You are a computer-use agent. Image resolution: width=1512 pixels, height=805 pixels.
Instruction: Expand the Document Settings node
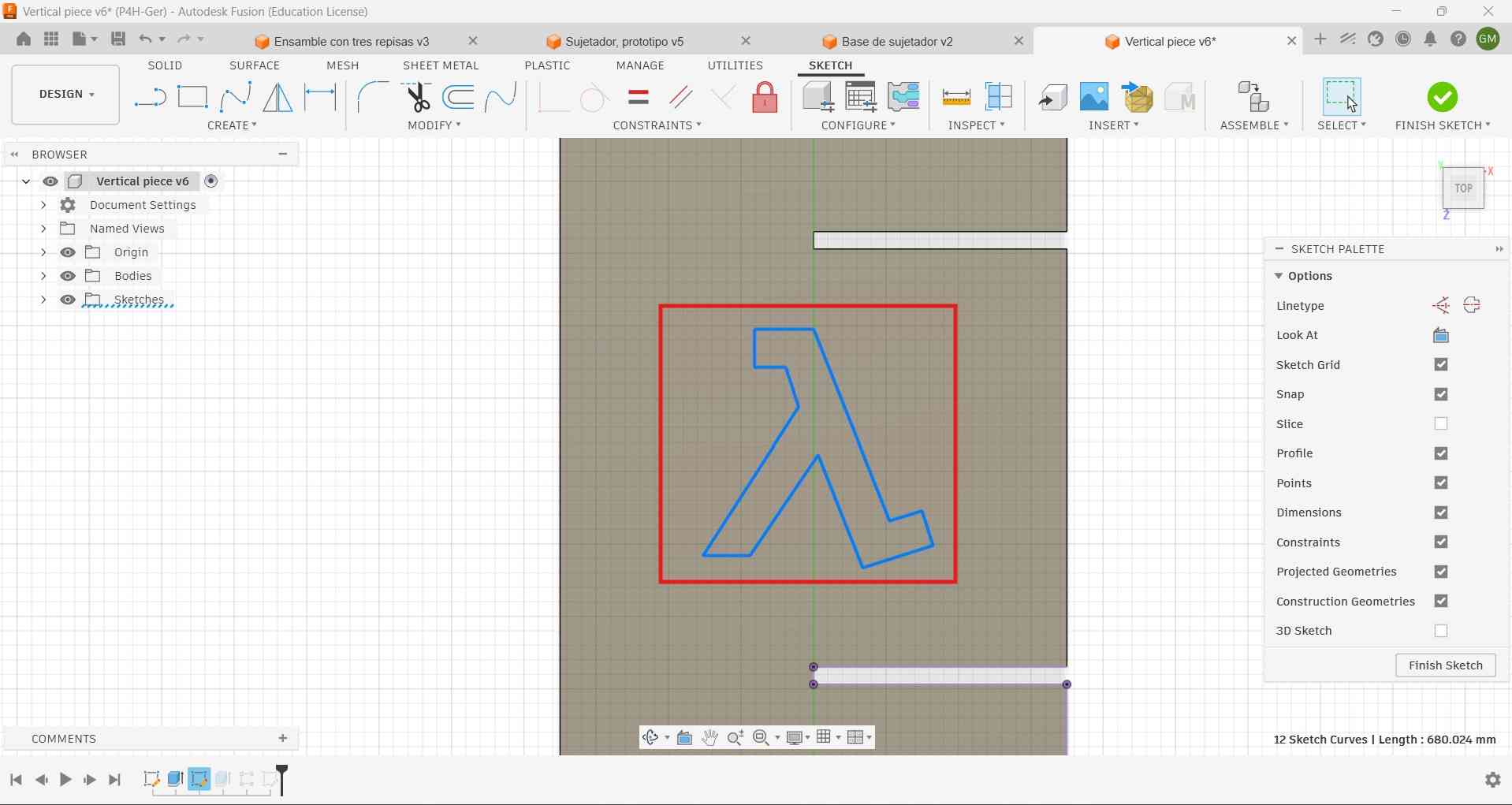tap(43, 205)
